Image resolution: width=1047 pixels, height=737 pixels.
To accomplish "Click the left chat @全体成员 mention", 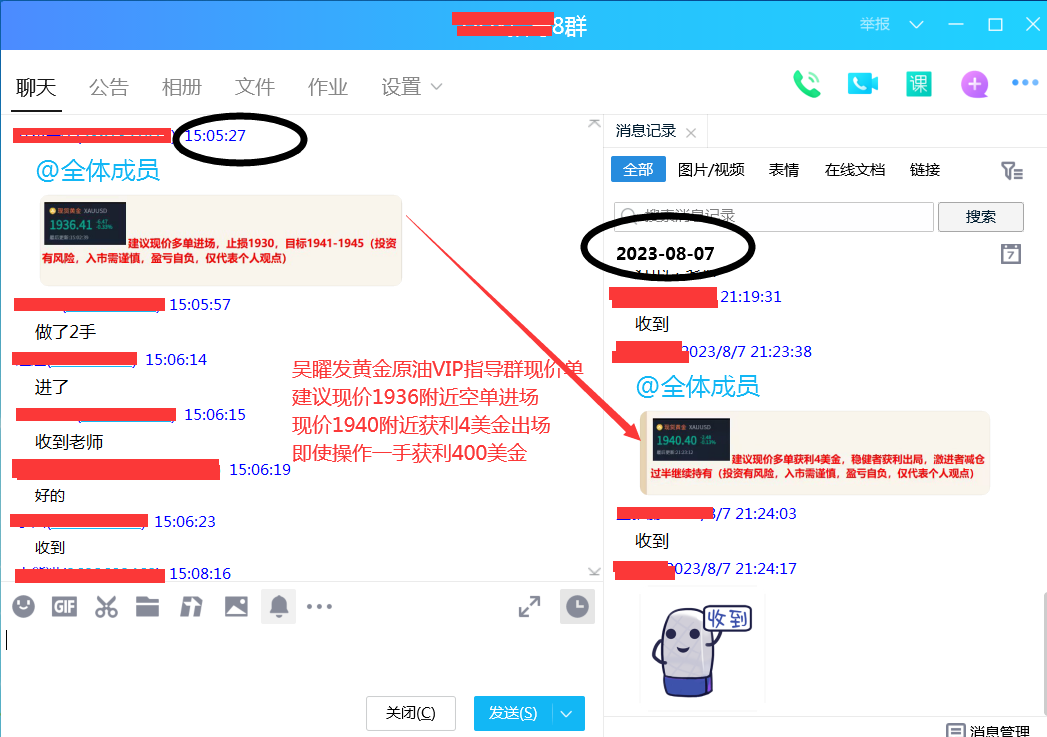I will (x=97, y=171).
